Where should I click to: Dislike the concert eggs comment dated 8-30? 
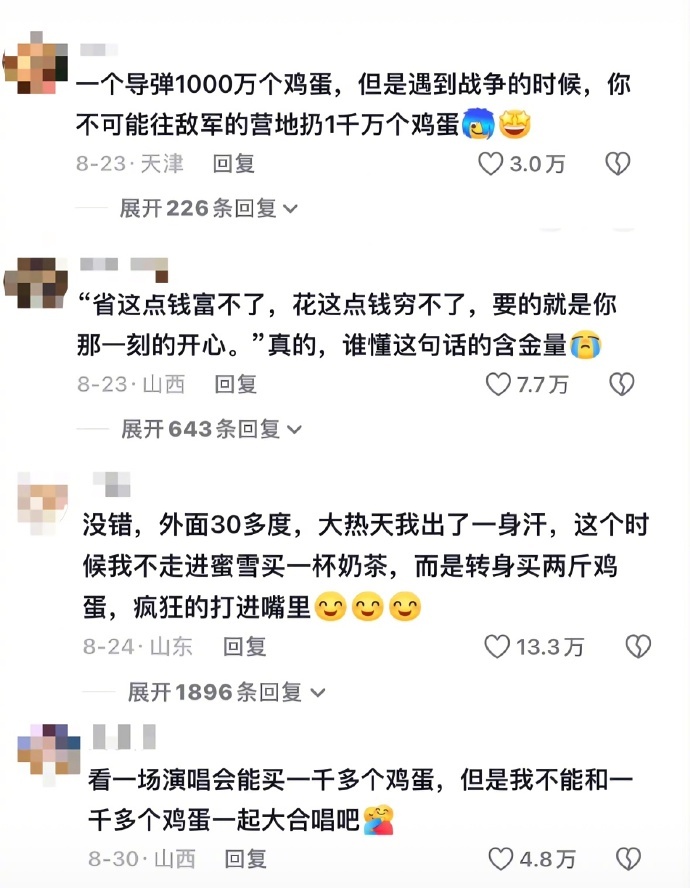pos(628,859)
